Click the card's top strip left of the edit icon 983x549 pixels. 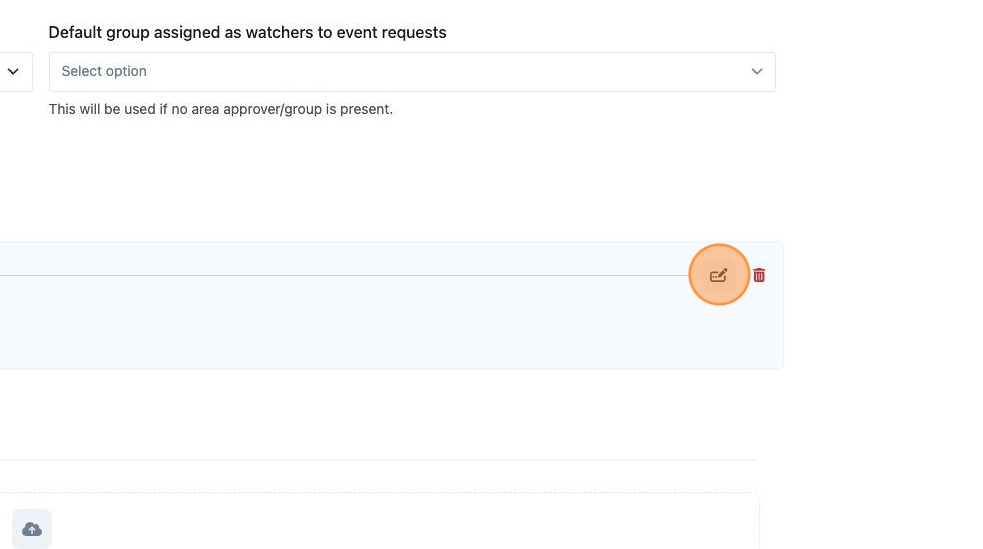tap(345, 258)
